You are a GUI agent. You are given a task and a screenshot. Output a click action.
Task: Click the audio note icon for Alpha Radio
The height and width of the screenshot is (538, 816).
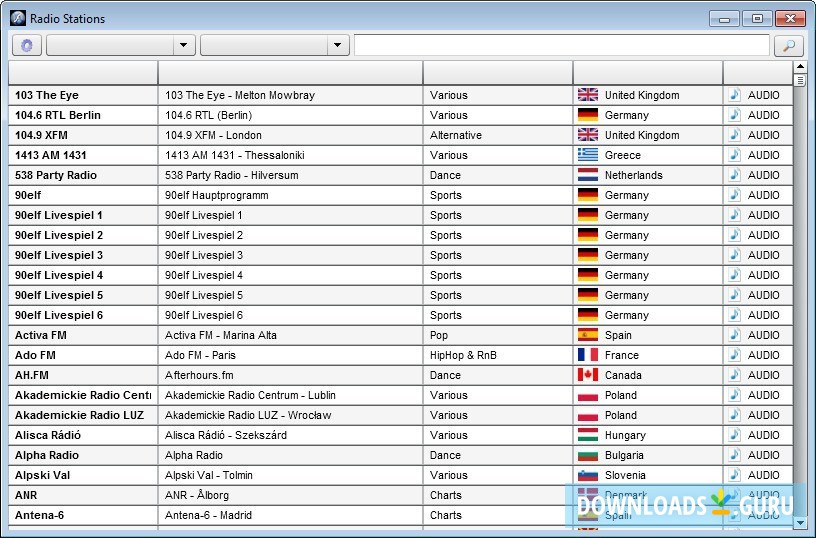coord(734,455)
